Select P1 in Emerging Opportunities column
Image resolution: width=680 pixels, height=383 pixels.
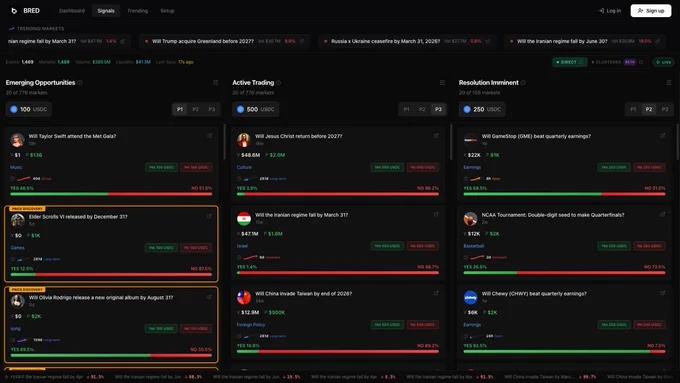click(180, 109)
